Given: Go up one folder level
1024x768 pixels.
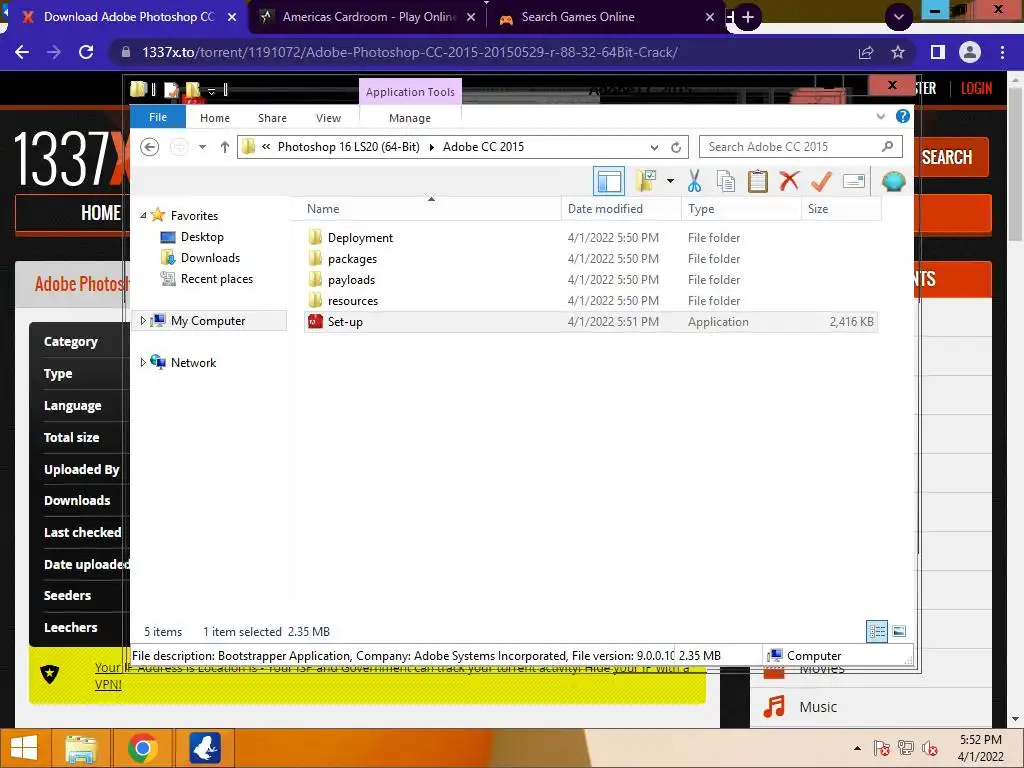Looking at the screenshot, I should (225, 147).
